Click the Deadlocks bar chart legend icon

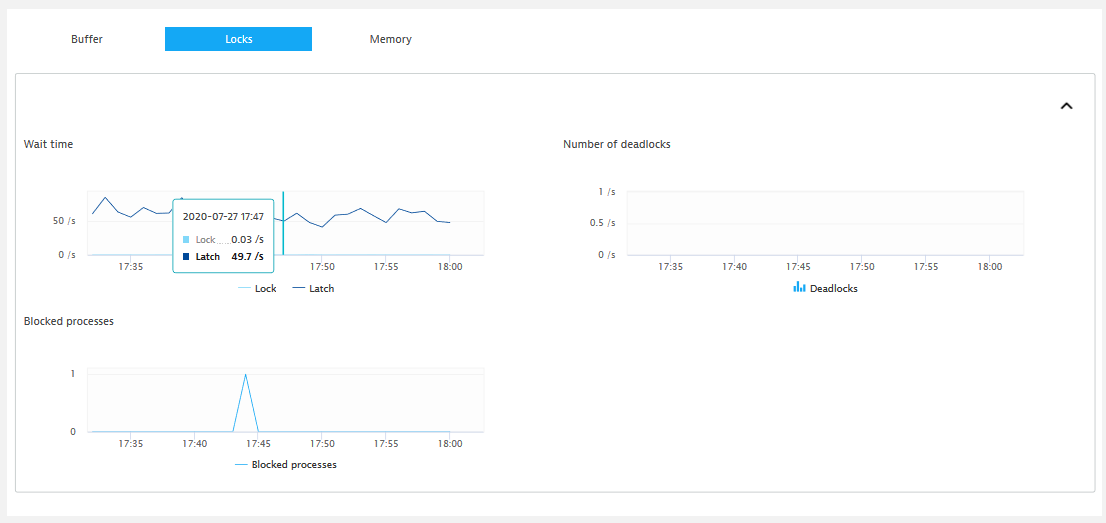click(x=799, y=287)
